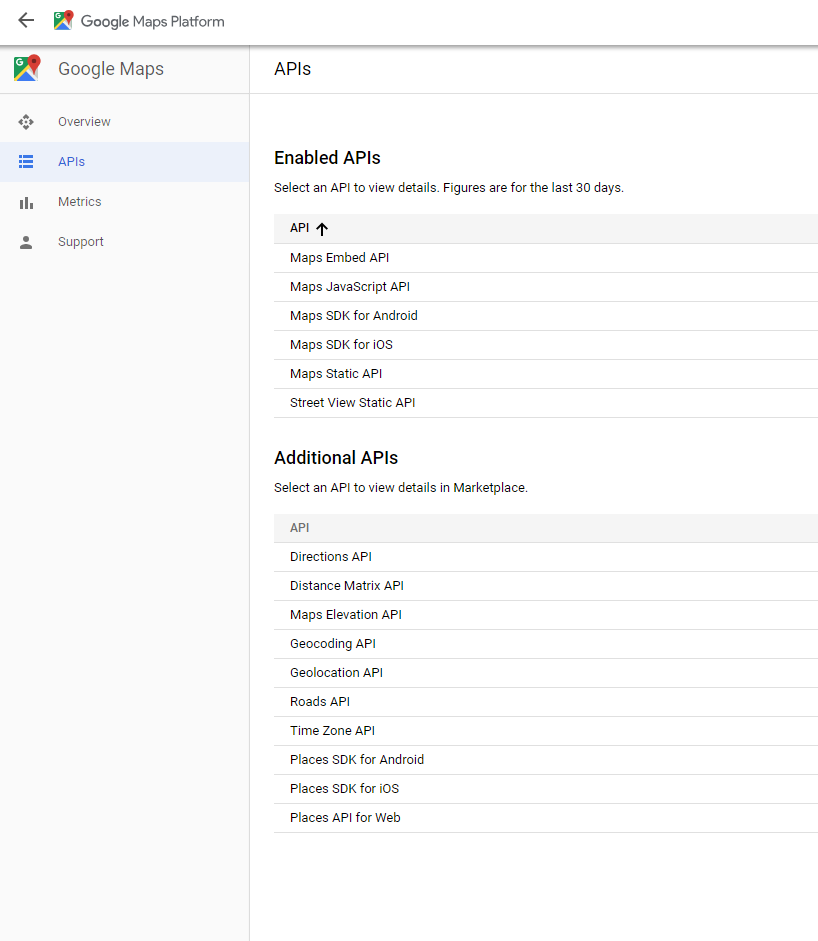
Task: Select Maps SDK for Android
Action: (x=546, y=316)
